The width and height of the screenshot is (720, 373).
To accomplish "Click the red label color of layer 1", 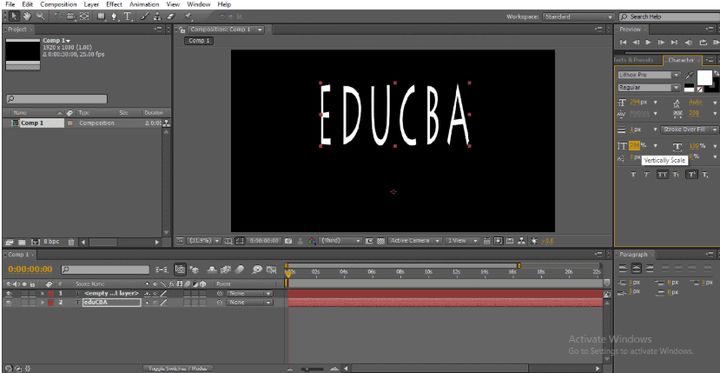I will click(x=51, y=293).
